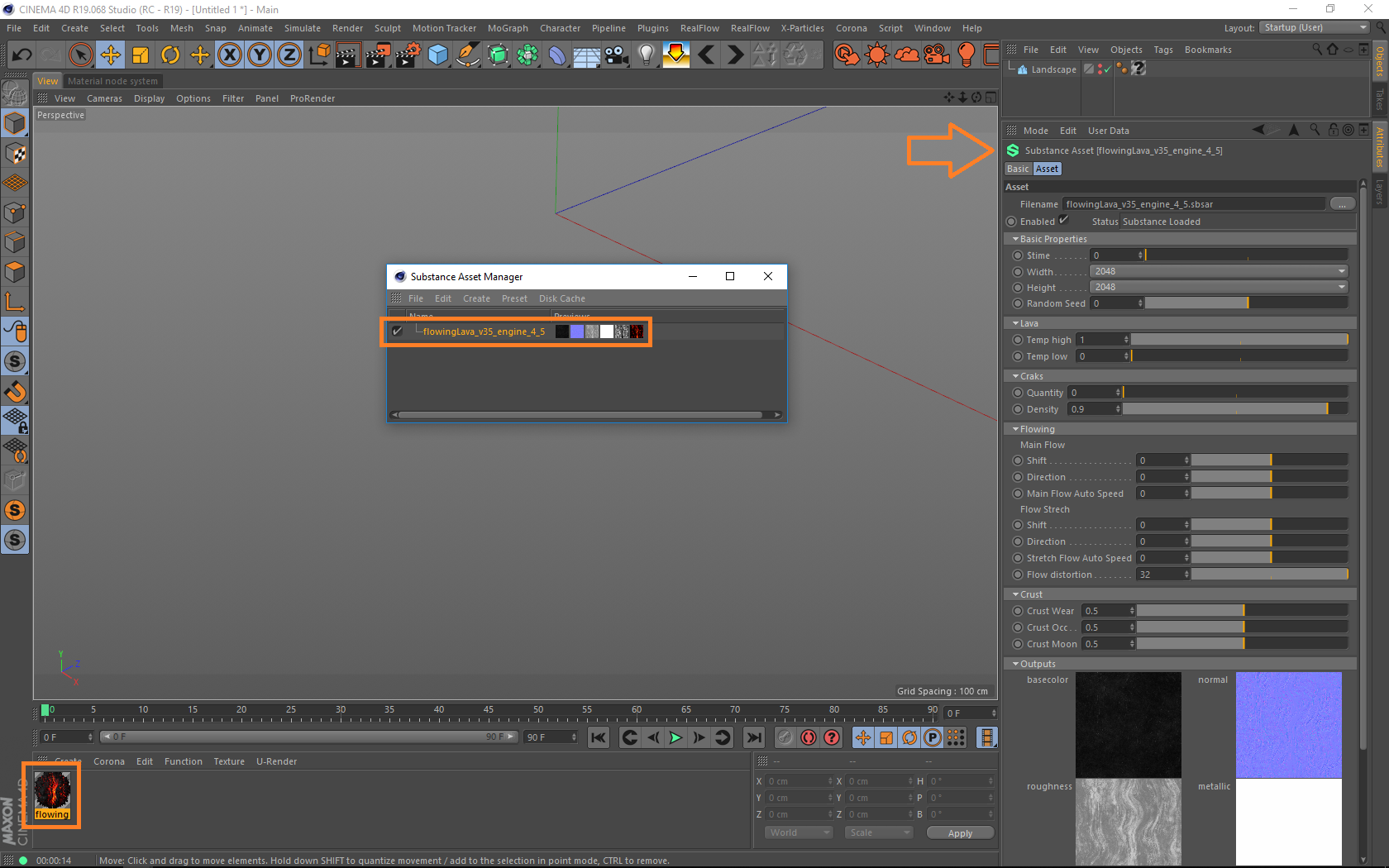Select the Landscape object in Object Manager
This screenshot has width=1389, height=868.
coord(1053,69)
